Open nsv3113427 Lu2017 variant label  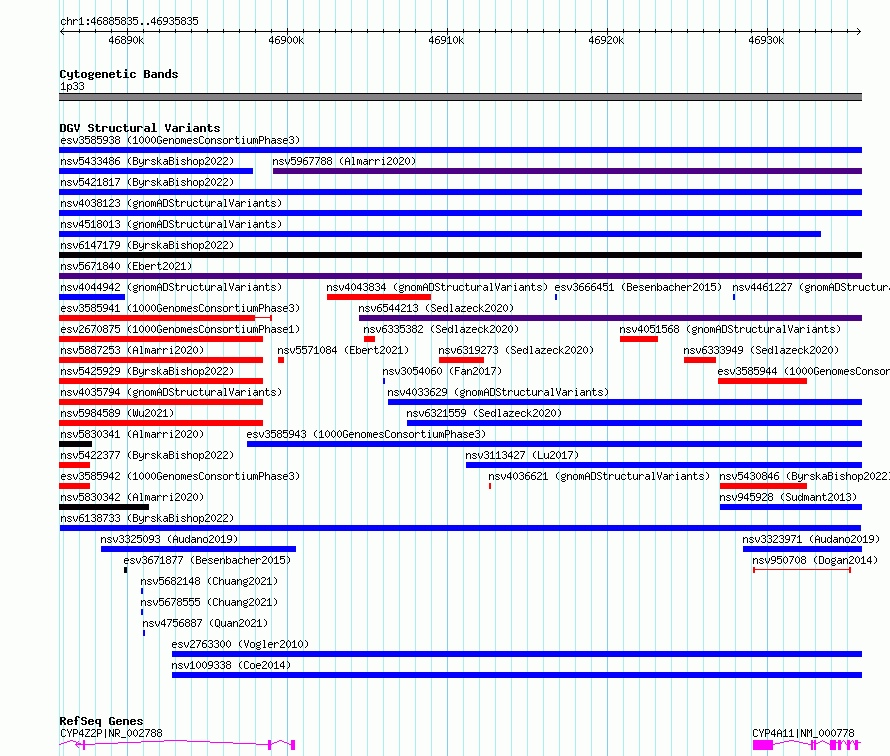tap(522, 455)
